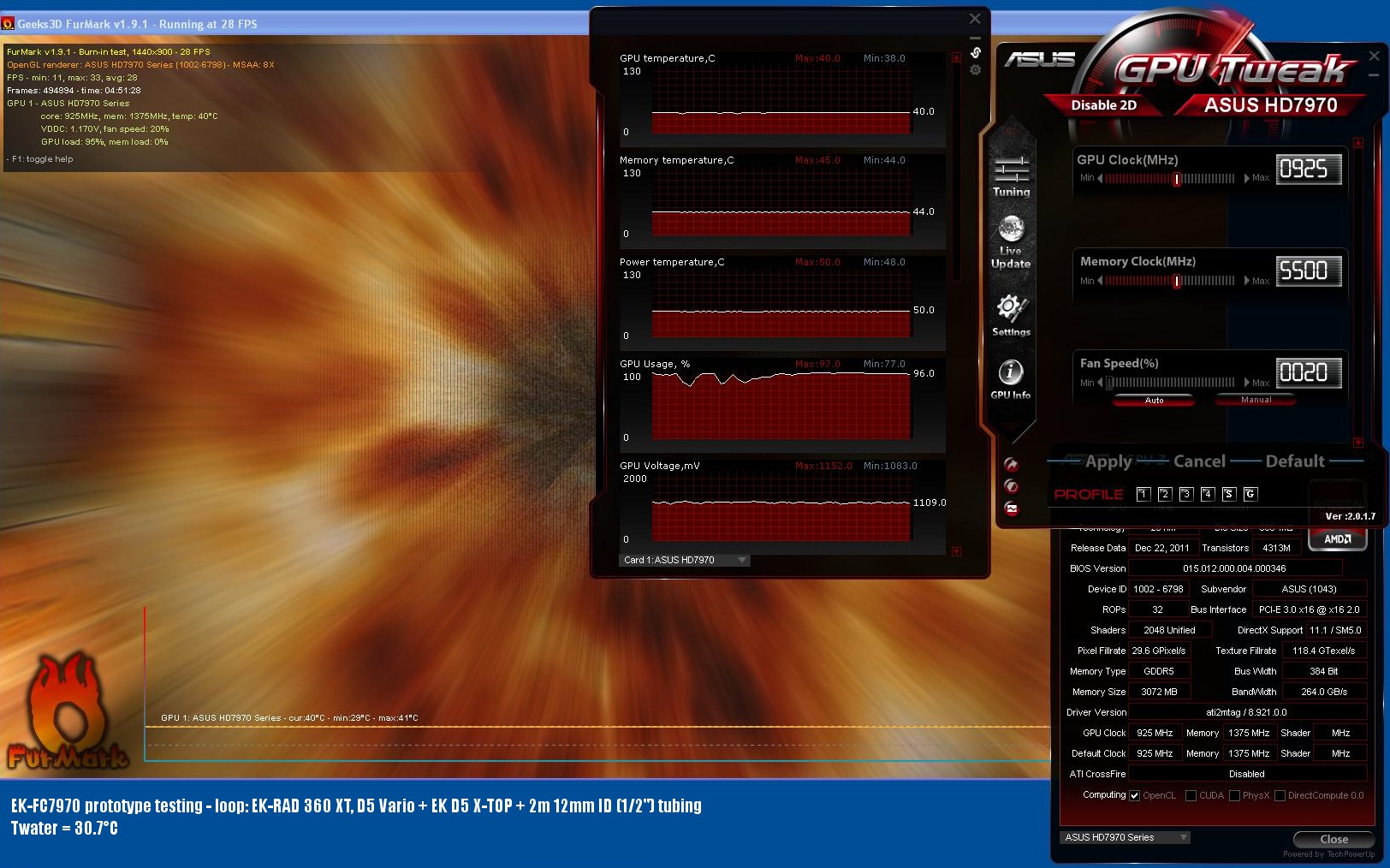The image size is (1390, 868).
Task: Open Live Update in GPU Tweak sidebar
Action: click(1011, 242)
